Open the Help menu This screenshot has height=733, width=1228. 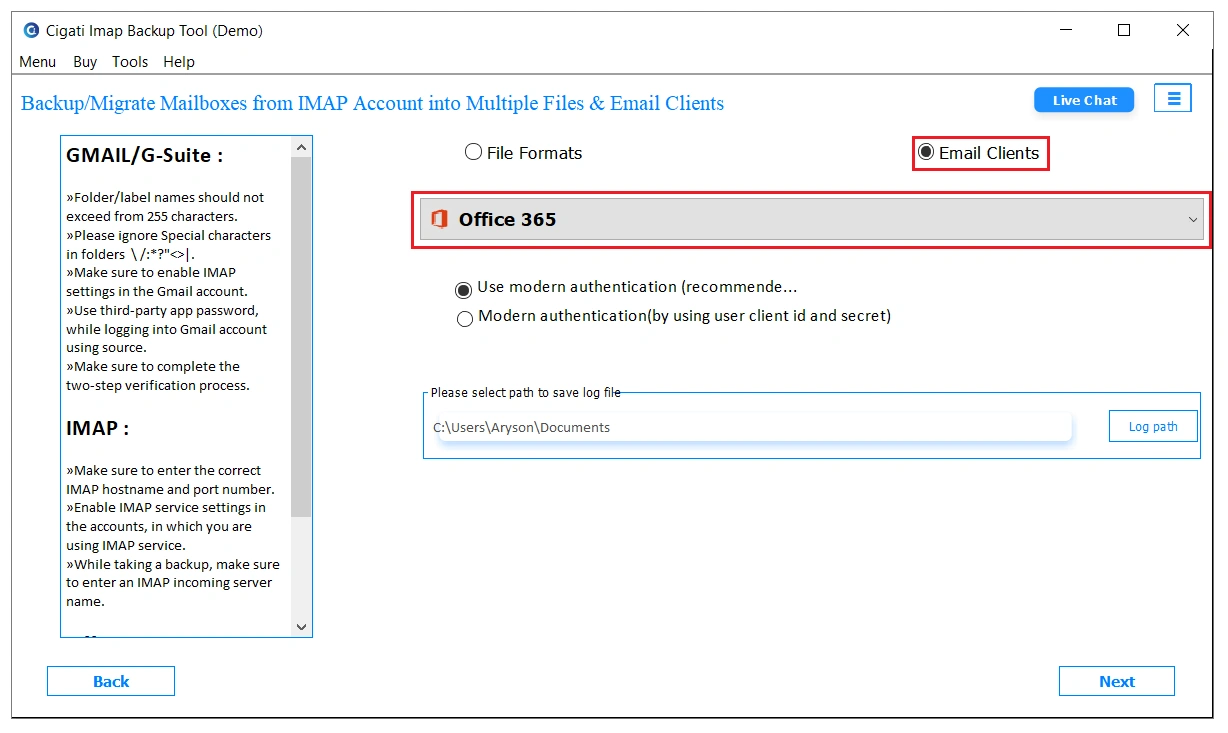coord(179,62)
